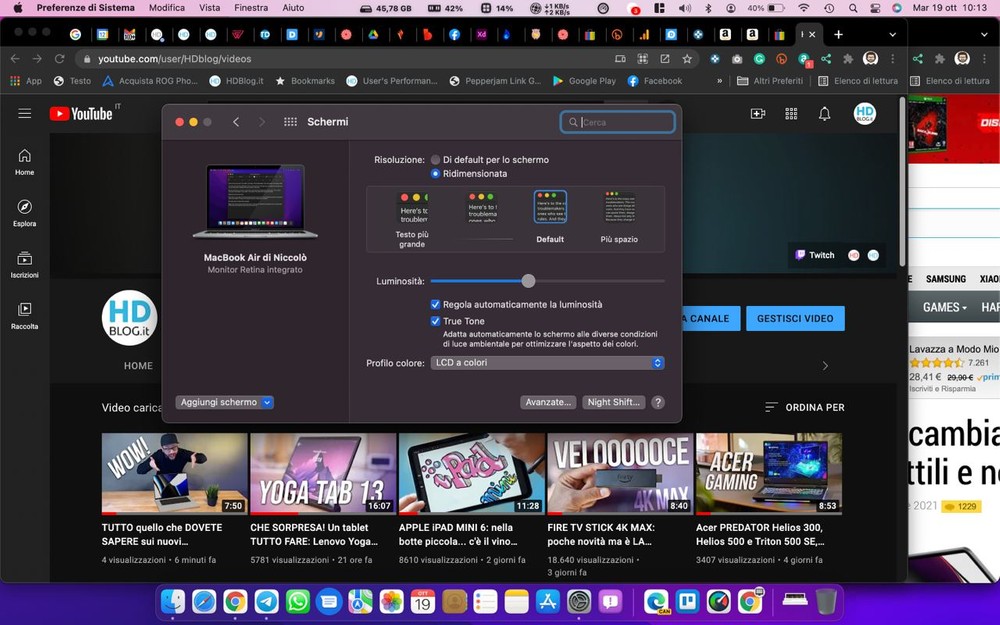Open the 'HDBlog.it' bookmark
The width and height of the screenshot is (1000, 625).
point(237,81)
